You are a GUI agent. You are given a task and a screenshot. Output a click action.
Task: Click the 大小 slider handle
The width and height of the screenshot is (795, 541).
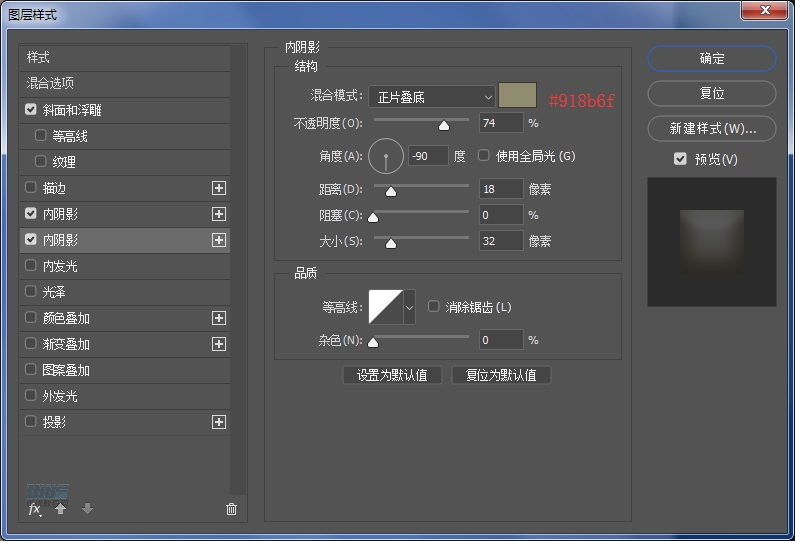pos(391,244)
